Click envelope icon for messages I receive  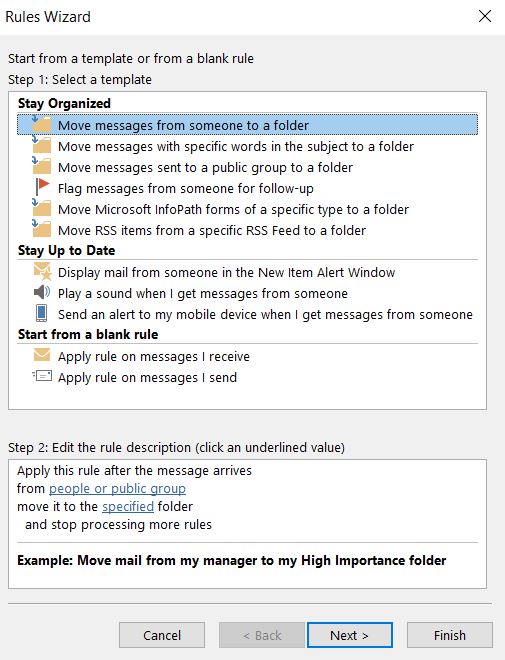[x=42, y=355]
